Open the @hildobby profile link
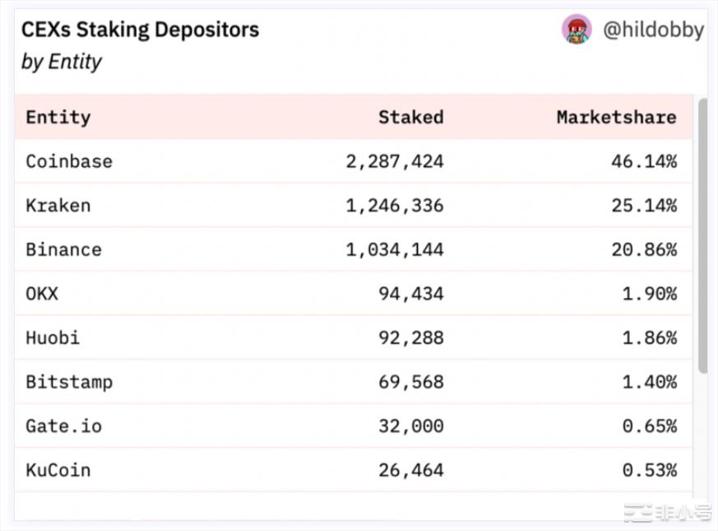 click(x=653, y=30)
